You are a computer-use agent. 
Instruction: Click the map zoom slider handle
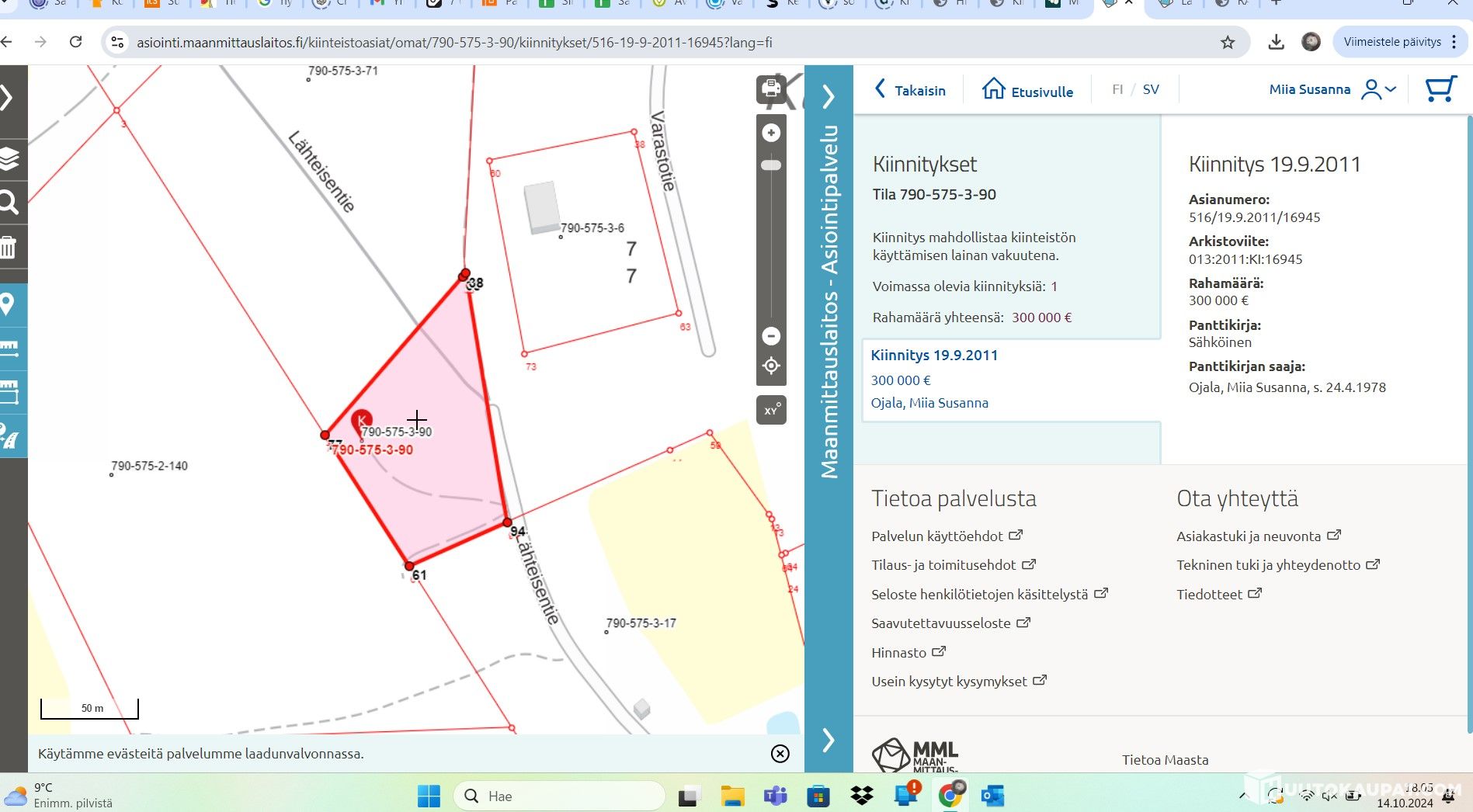pyautogui.click(x=771, y=165)
